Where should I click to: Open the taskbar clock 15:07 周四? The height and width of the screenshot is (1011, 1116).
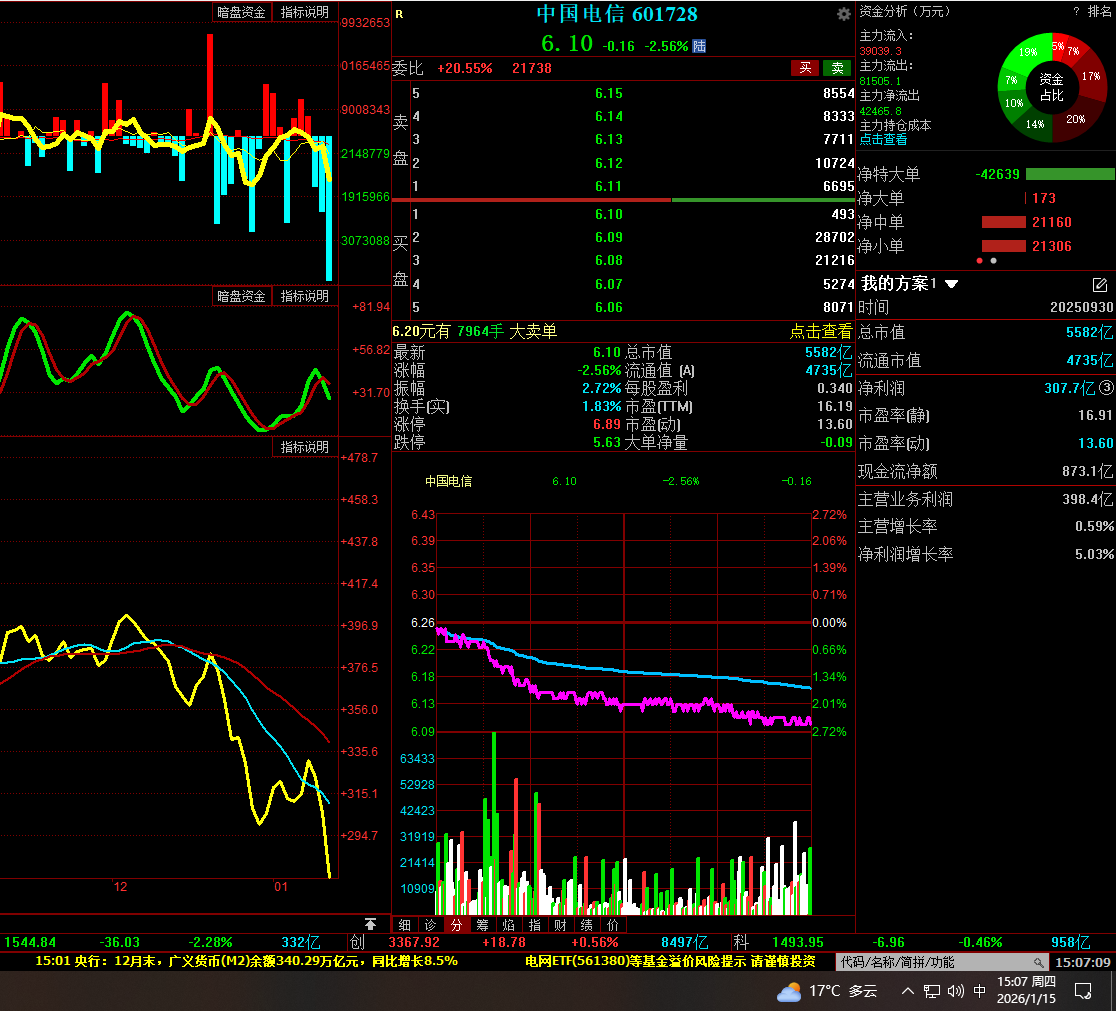(x=1026, y=990)
